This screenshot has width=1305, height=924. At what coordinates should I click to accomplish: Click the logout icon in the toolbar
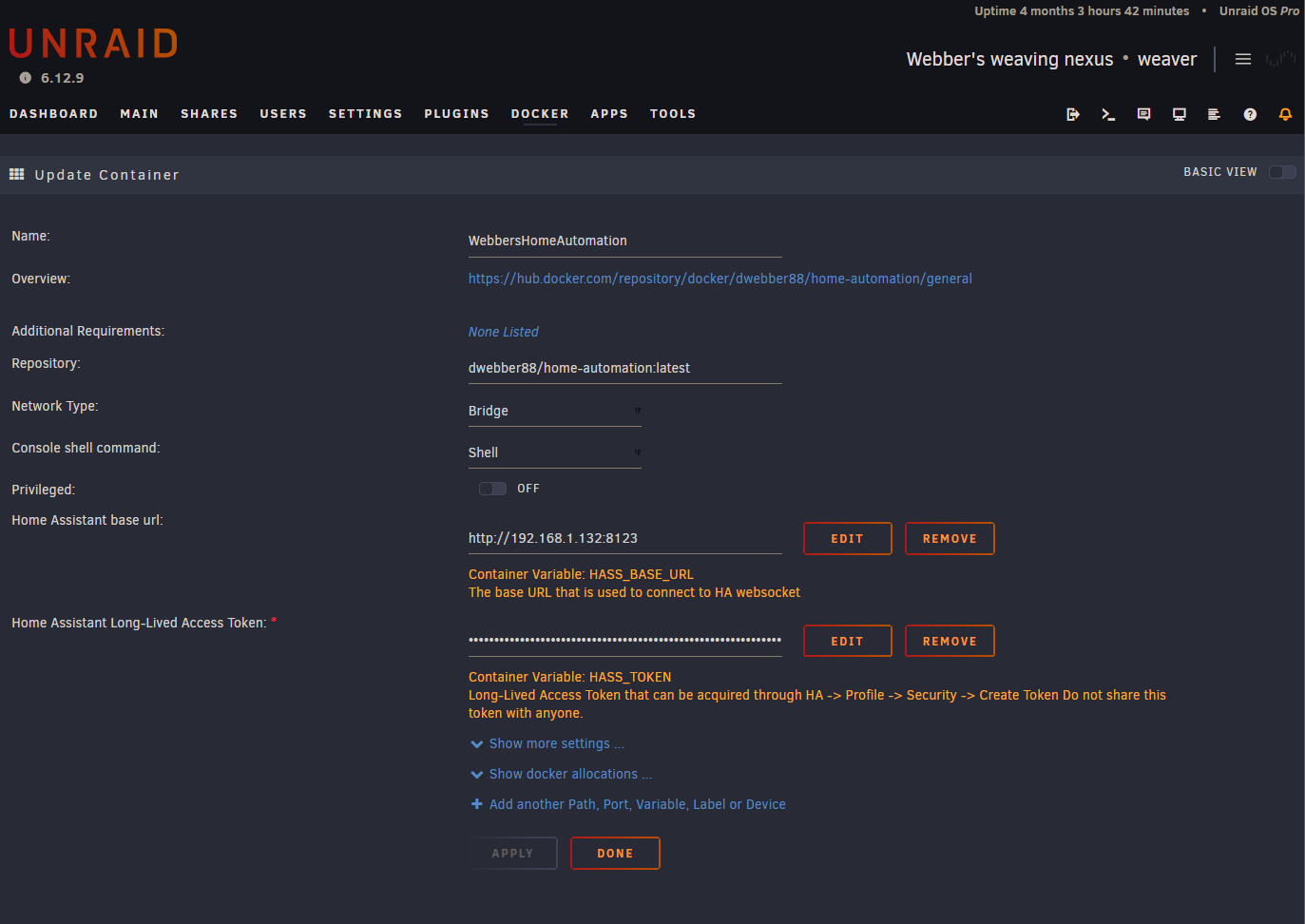click(1072, 114)
